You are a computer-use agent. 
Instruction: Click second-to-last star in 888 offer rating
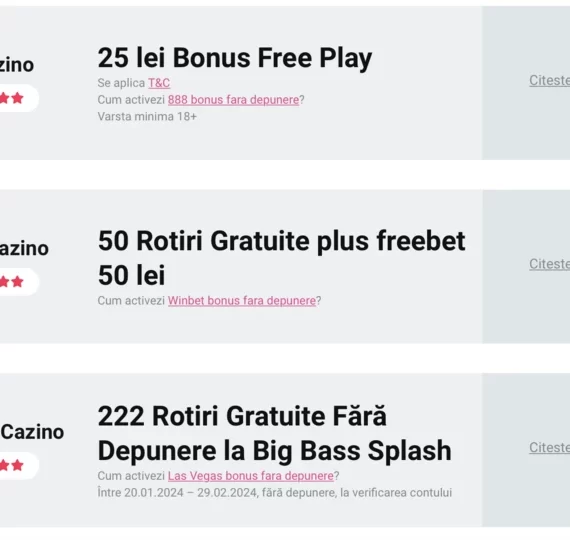coord(4,98)
